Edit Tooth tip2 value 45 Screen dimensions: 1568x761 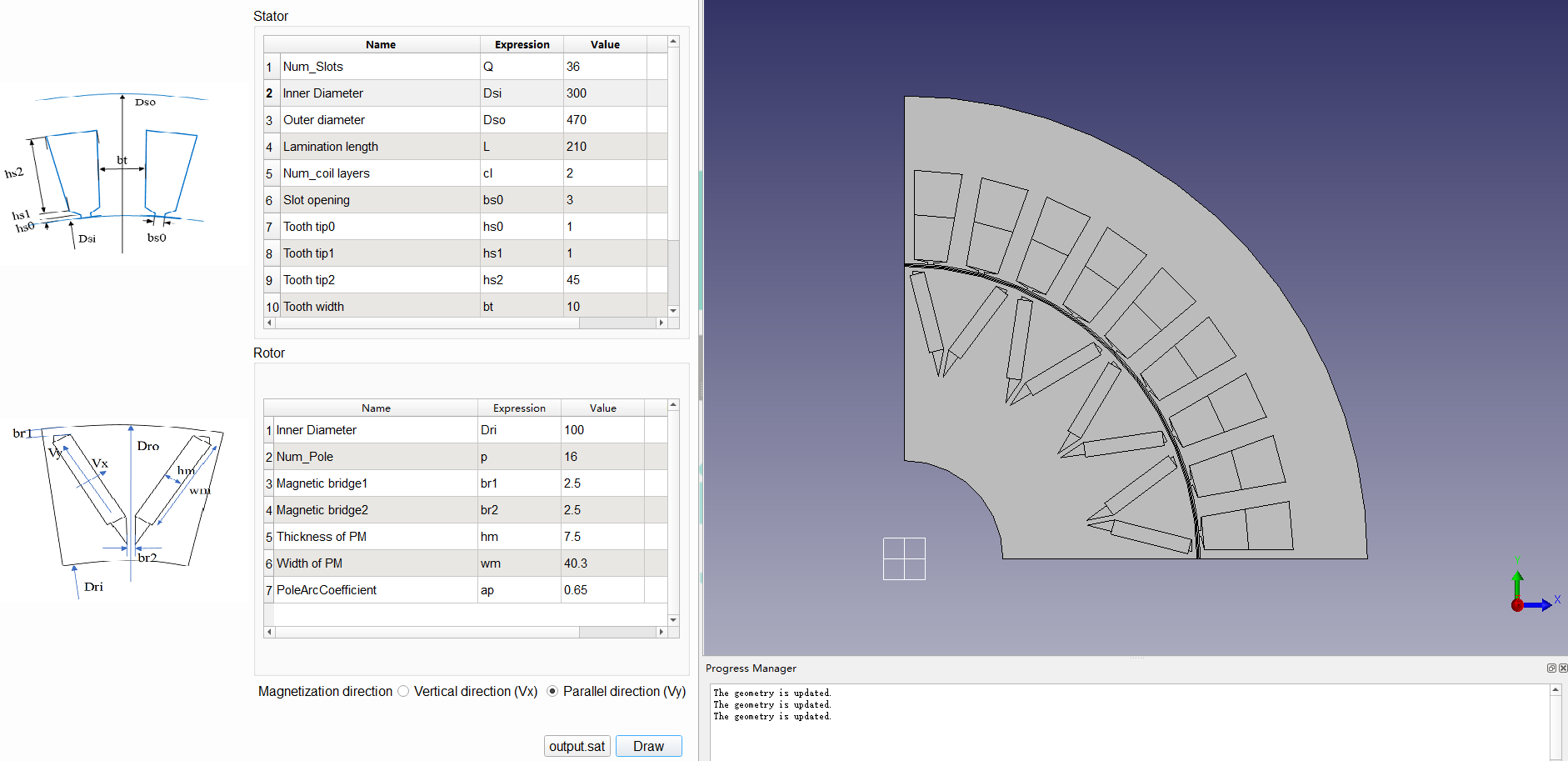pos(606,280)
